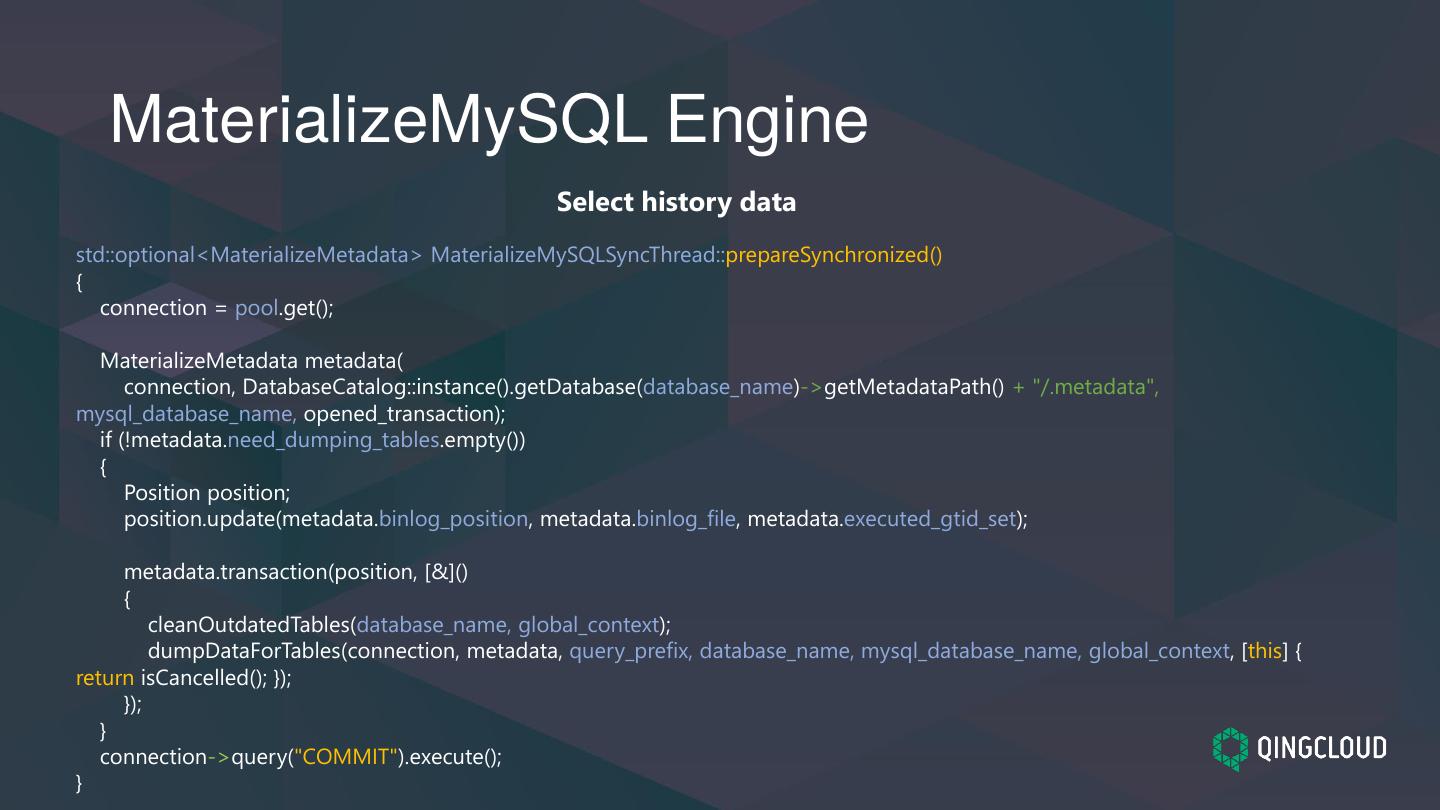
Task: Click the yellow "return" keyword
Action: click(105, 678)
